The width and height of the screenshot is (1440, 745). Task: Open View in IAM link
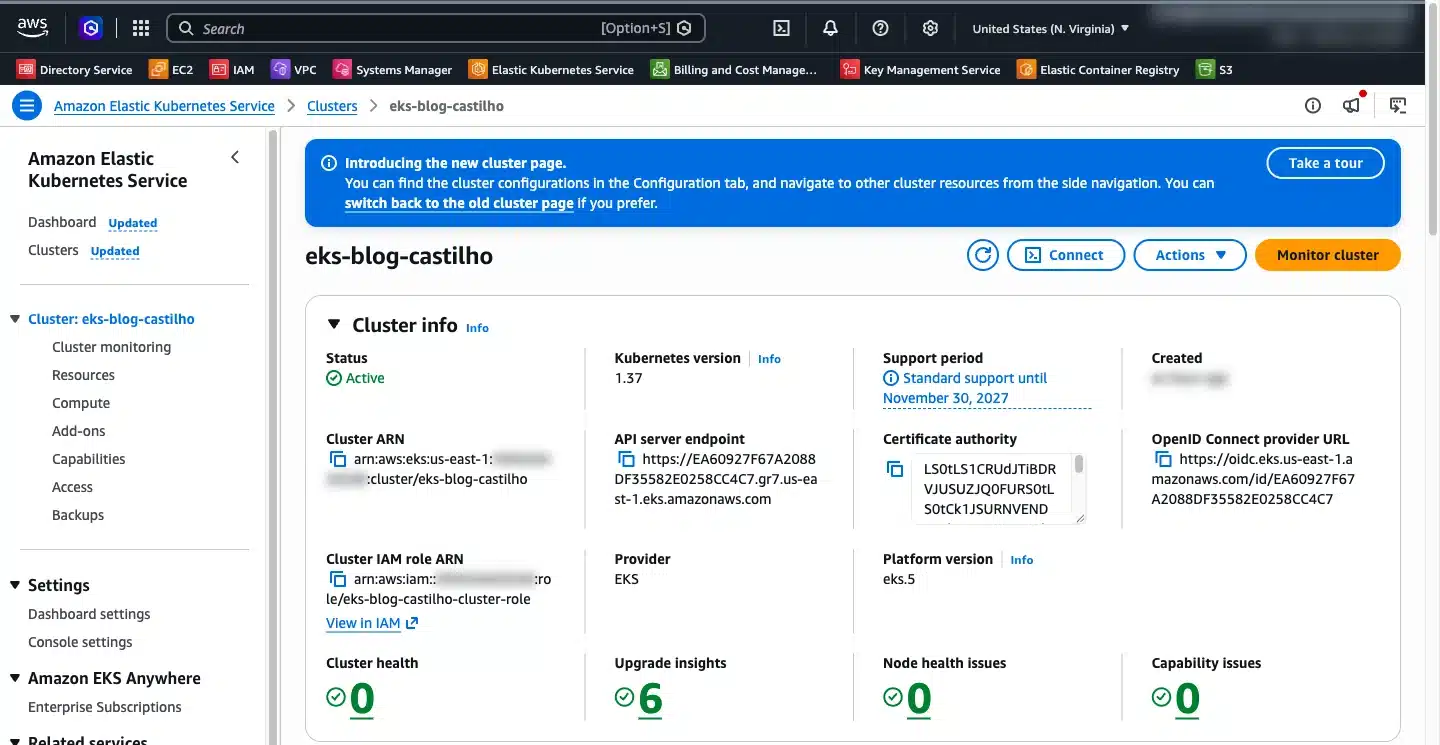pyautogui.click(x=372, y=623)
